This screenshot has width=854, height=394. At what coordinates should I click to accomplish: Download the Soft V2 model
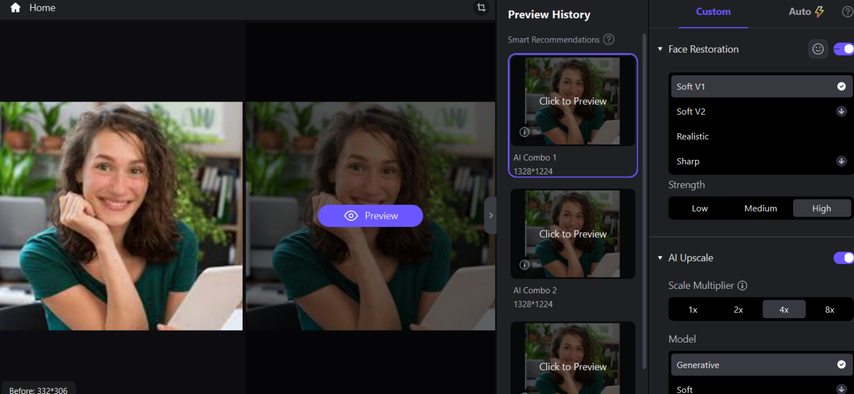click(841, 112)
